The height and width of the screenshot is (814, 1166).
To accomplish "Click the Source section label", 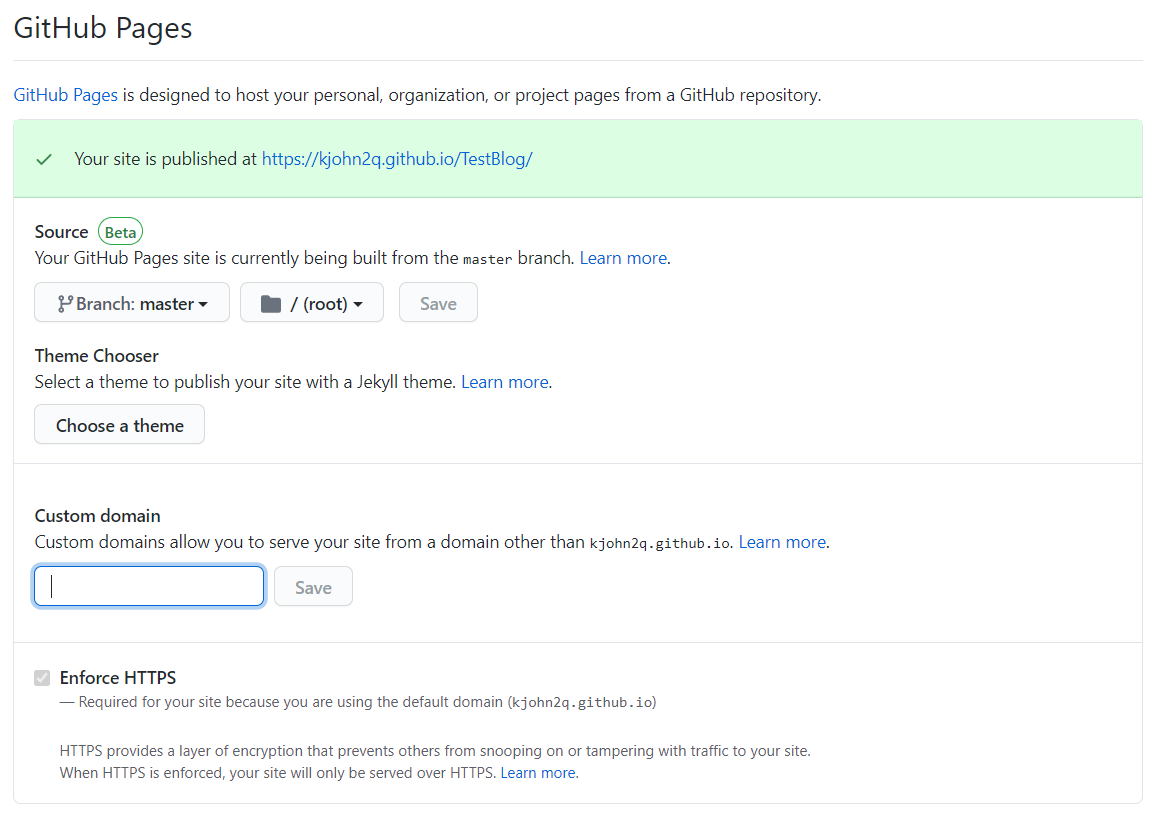I will tap(62, 232).
